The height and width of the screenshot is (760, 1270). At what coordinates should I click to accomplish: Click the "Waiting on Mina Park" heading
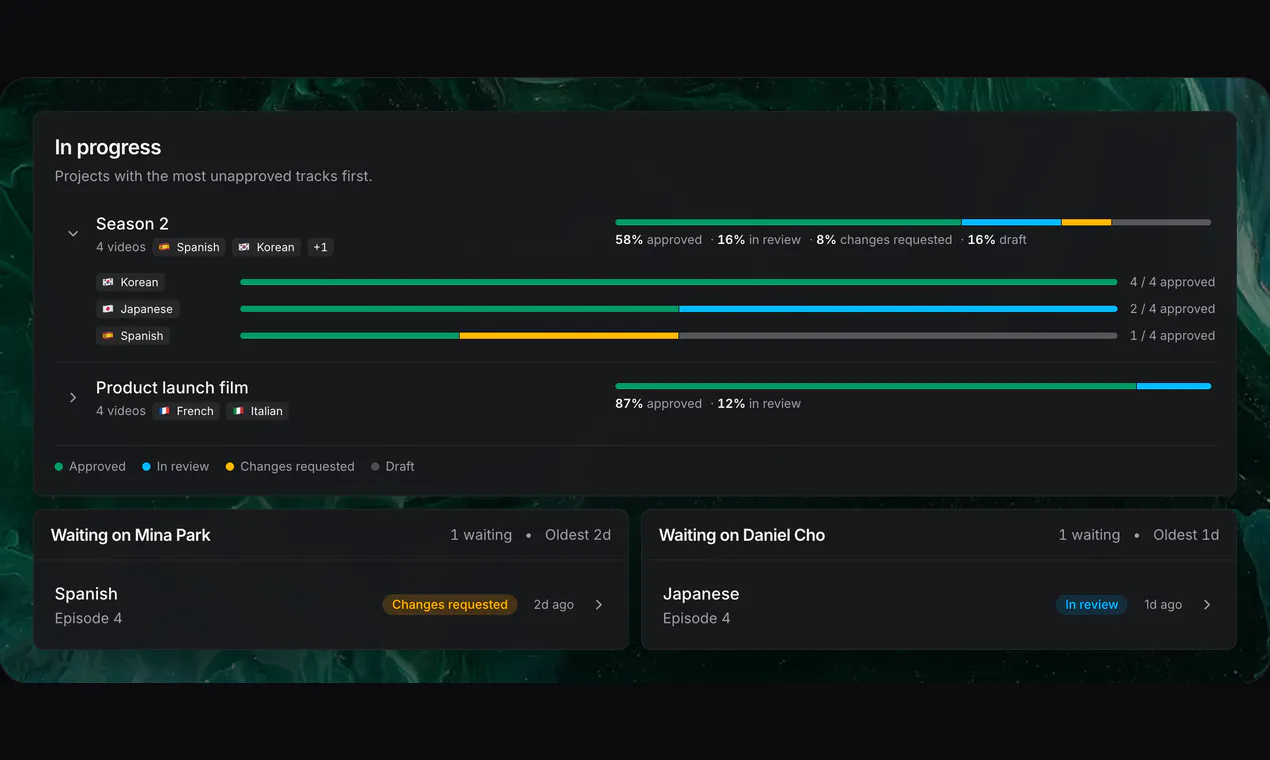pos(131,535)
